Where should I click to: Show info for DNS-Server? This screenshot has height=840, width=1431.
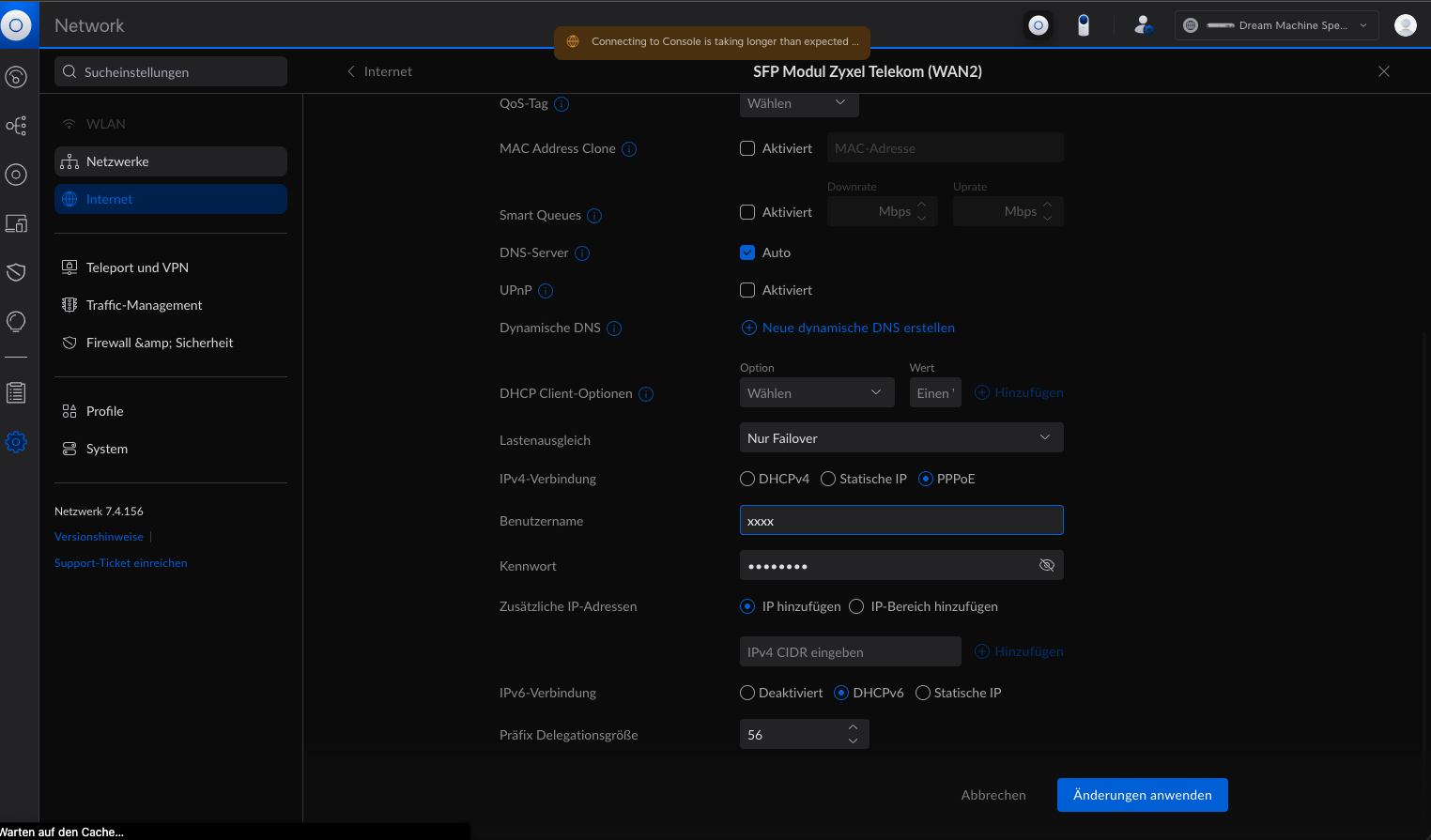582,253
